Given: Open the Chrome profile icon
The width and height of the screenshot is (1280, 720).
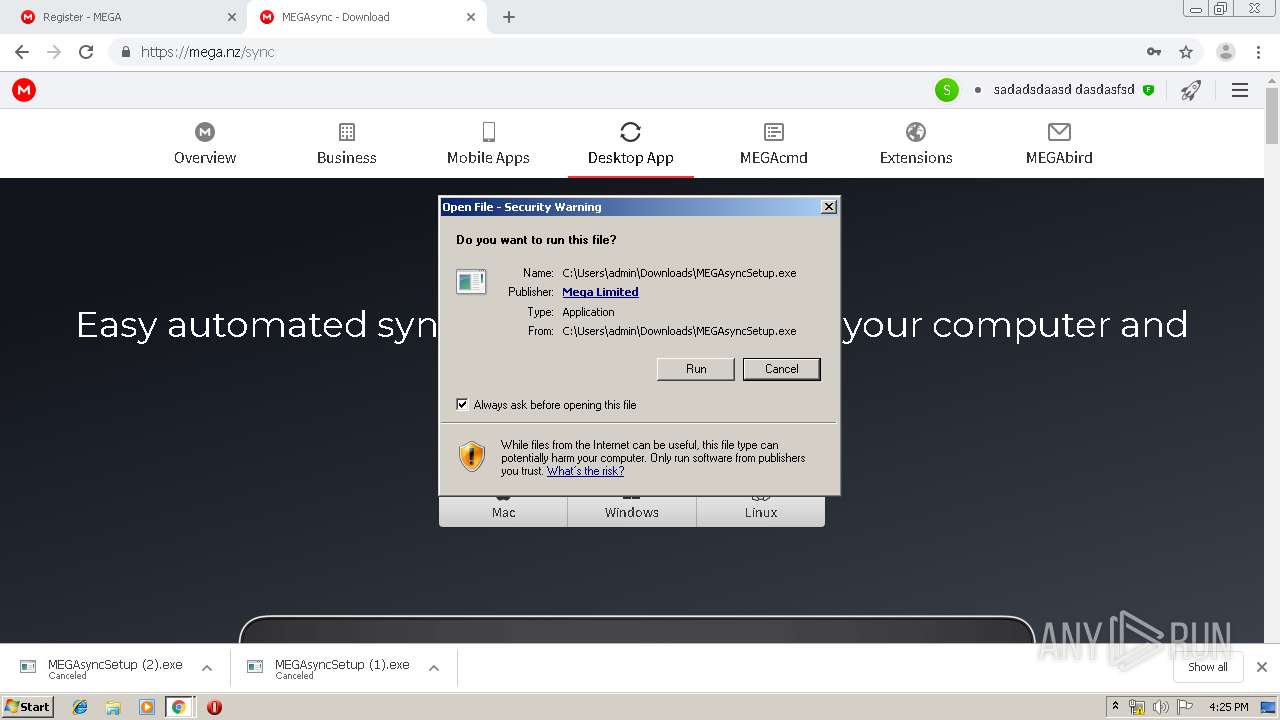Looking at the screenshot, I should click(1226, 52).
